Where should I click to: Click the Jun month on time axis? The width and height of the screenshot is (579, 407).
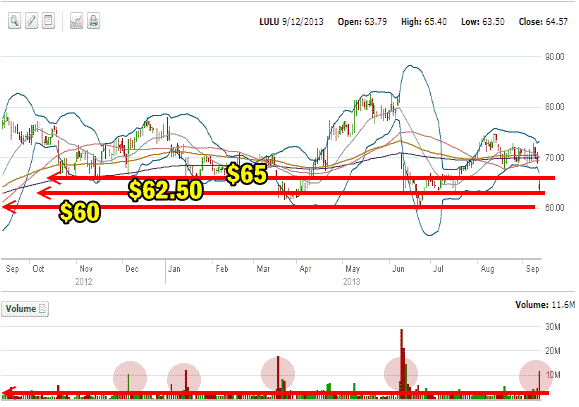point(398,269)
